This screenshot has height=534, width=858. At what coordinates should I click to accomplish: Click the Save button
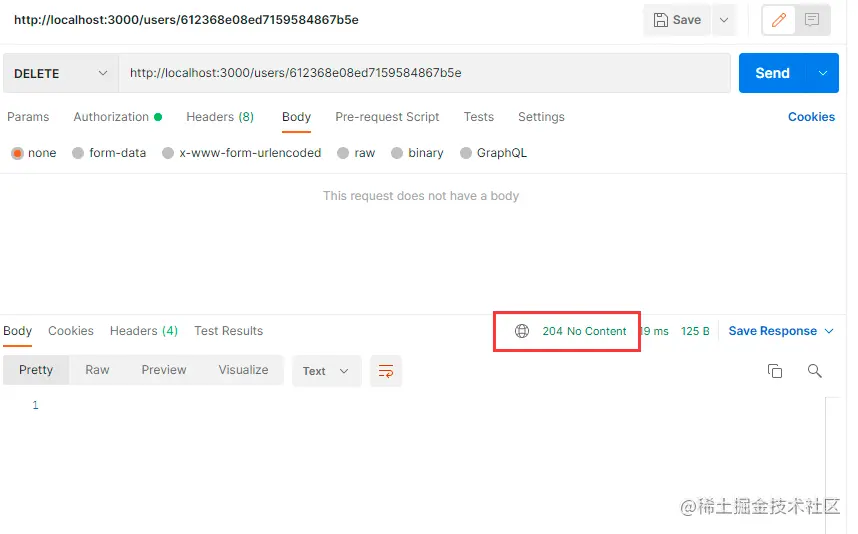pos(677,20)
